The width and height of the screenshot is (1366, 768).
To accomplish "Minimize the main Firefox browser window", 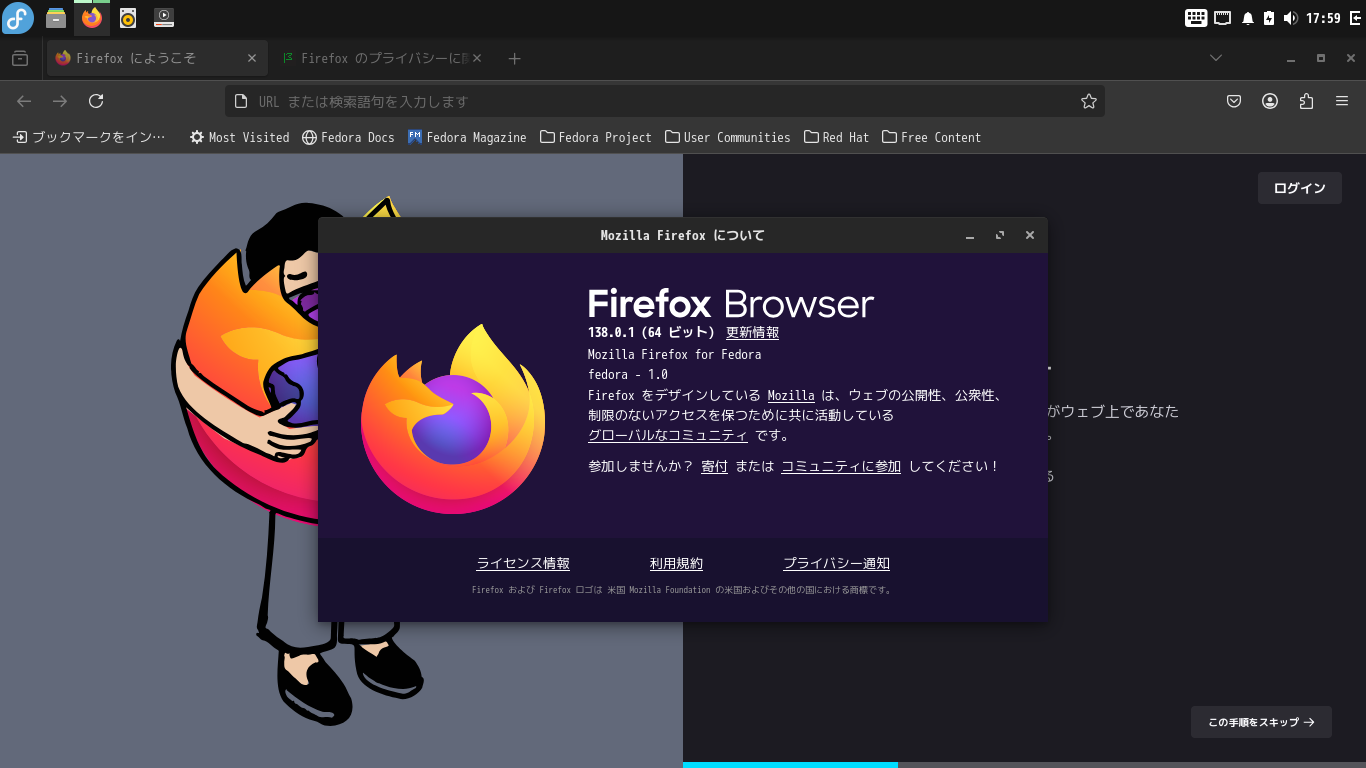I will click(x=1291, y=59).
